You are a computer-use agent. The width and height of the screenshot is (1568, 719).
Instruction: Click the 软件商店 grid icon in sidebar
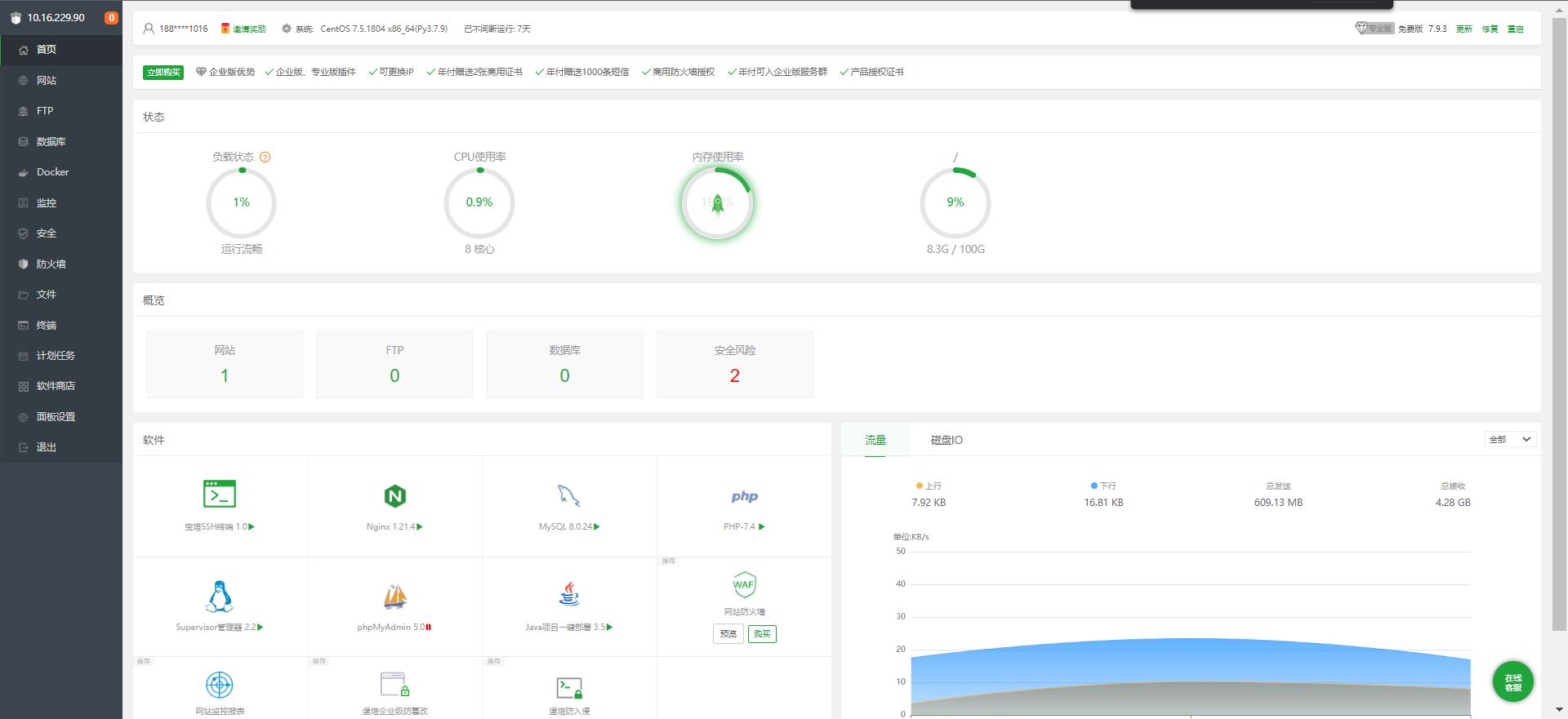24,386
